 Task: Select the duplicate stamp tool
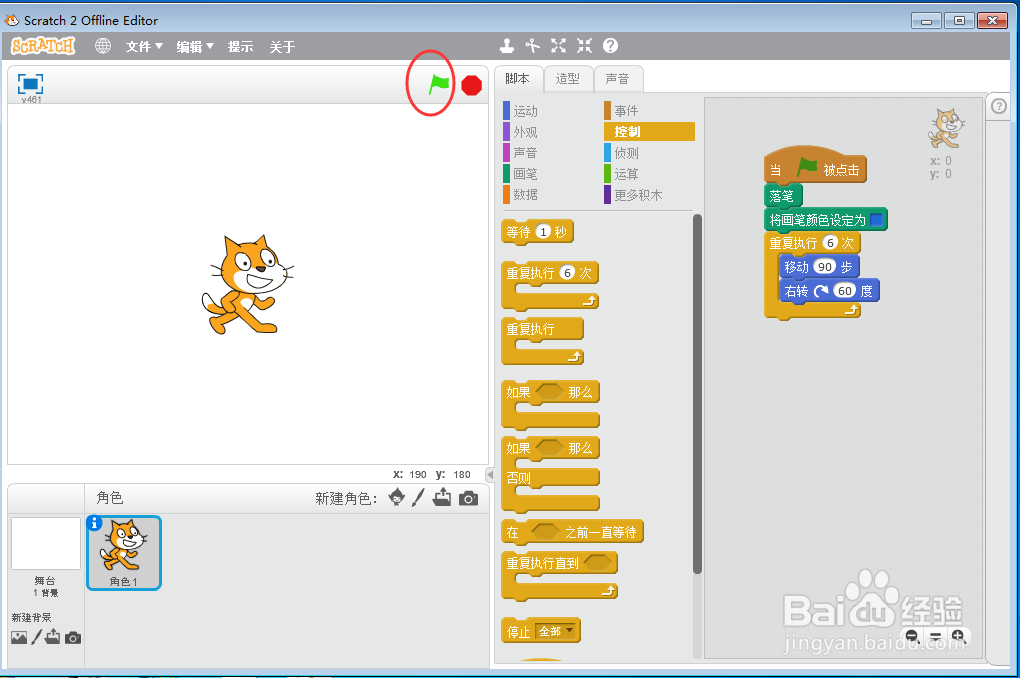coord(507,46)
